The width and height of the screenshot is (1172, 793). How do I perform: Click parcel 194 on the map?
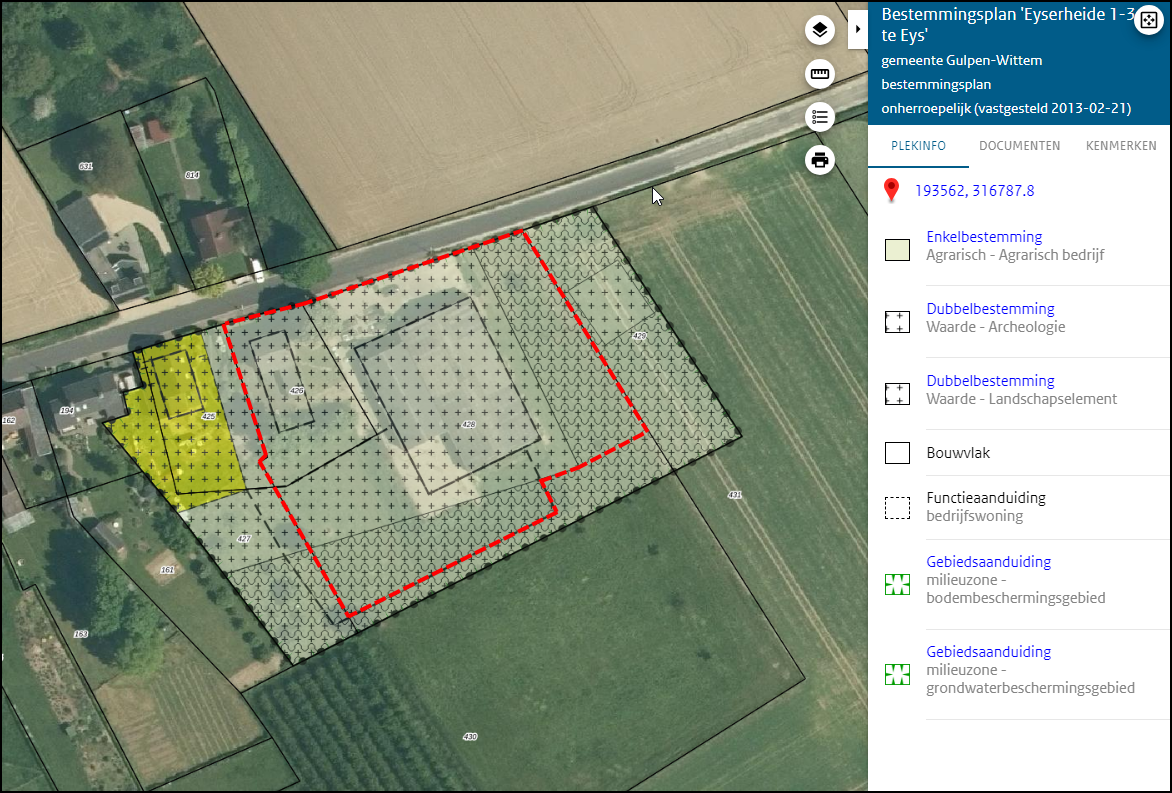[67, 410]
